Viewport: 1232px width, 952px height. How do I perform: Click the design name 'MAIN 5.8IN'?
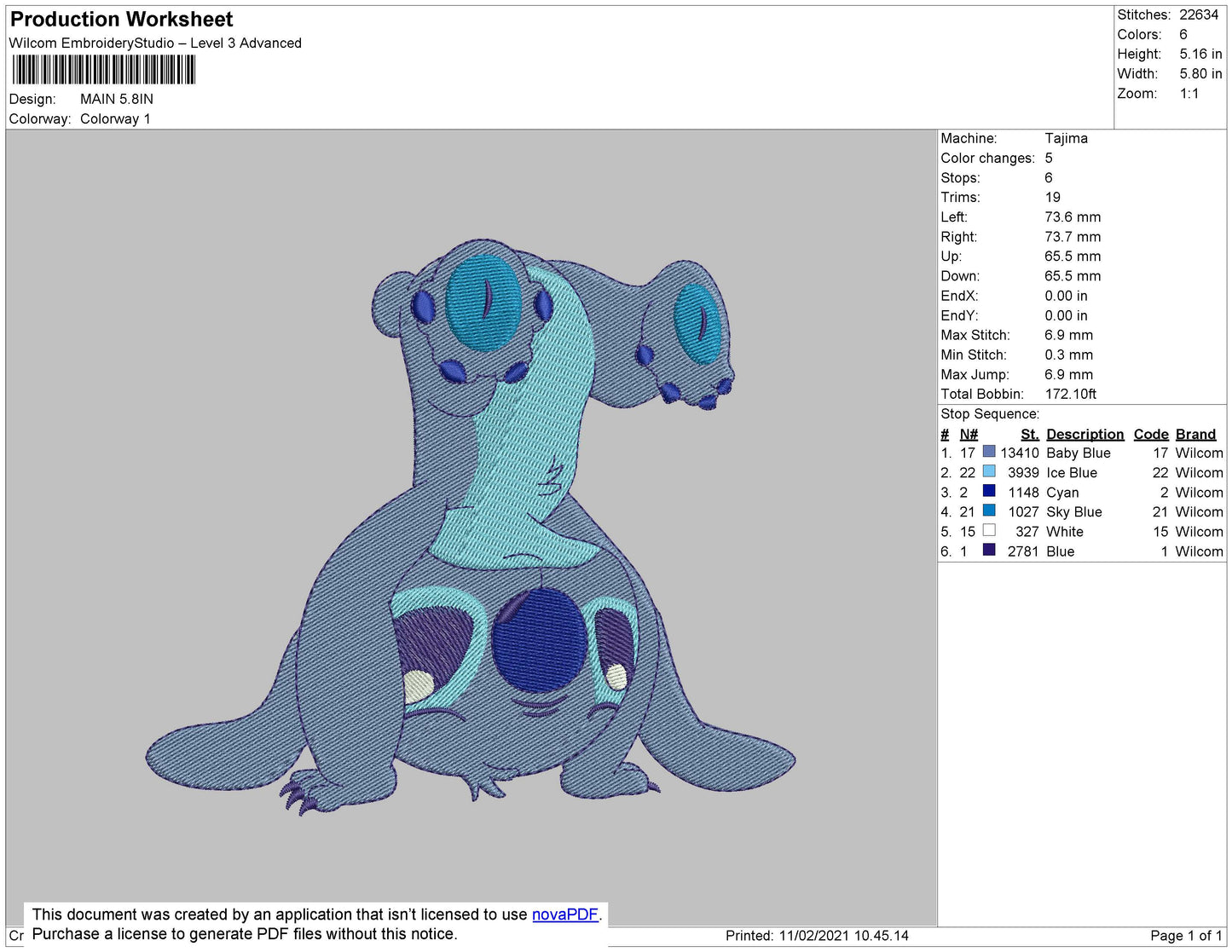(117, 99)
